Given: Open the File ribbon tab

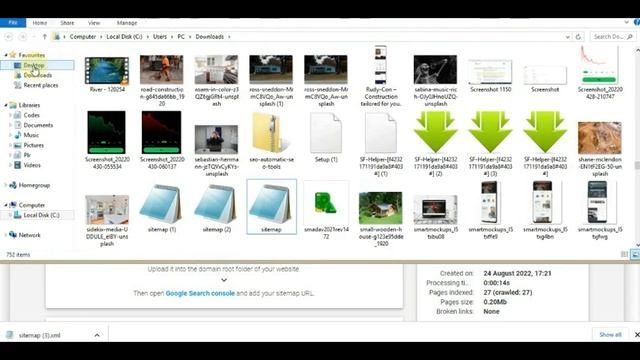Looking at the screenshot, I should coord(13,23).
